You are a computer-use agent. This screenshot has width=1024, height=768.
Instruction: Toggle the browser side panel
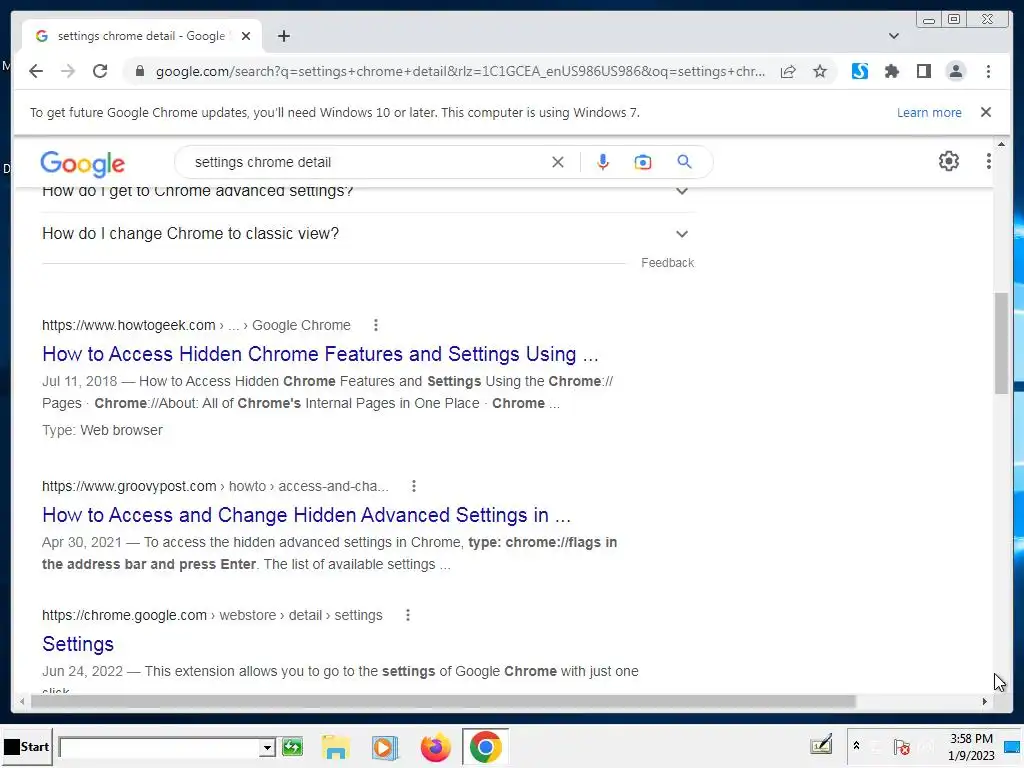coord(923,71)
